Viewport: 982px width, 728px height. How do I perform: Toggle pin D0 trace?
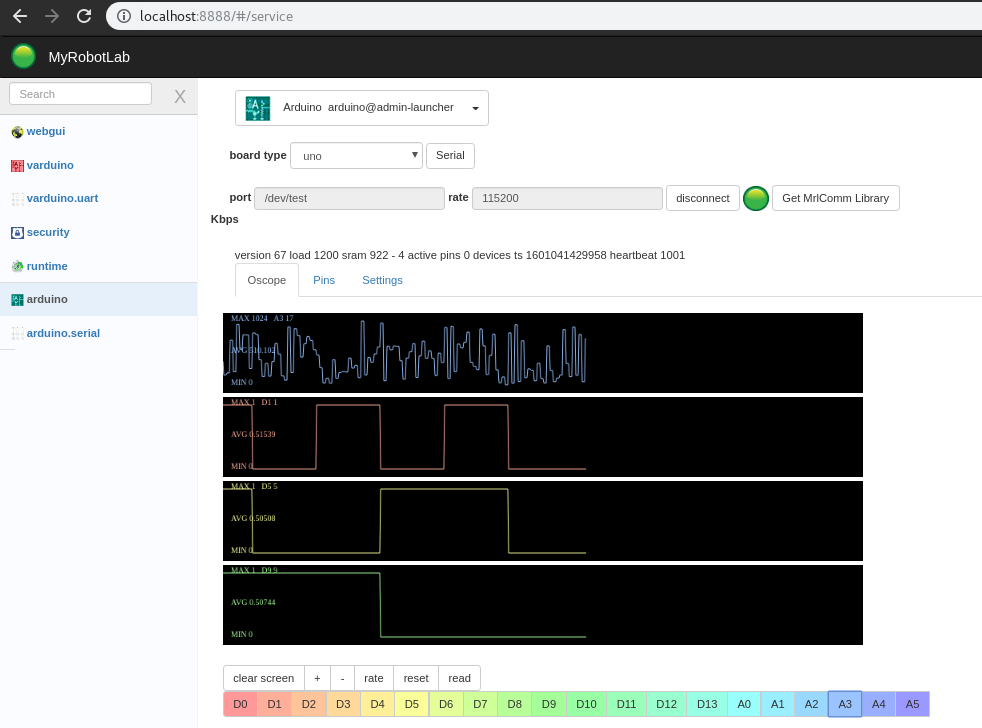240,704
